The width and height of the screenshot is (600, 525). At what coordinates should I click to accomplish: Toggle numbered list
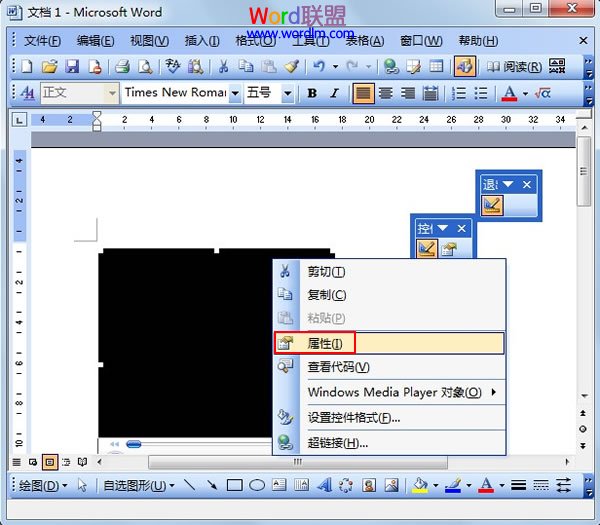click(x=458, y=93)
